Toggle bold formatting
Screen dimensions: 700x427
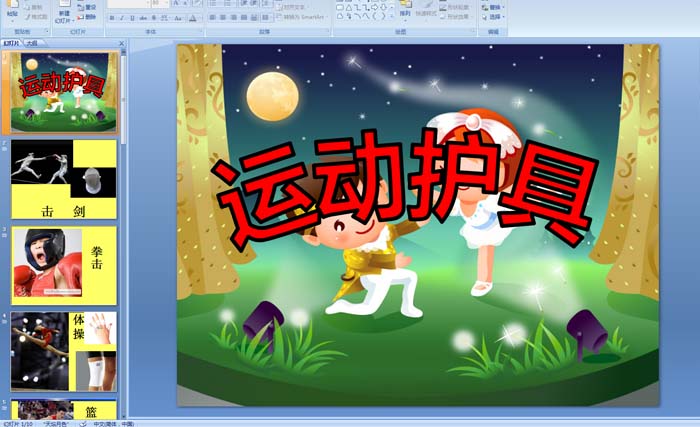(x=112, y=18)
